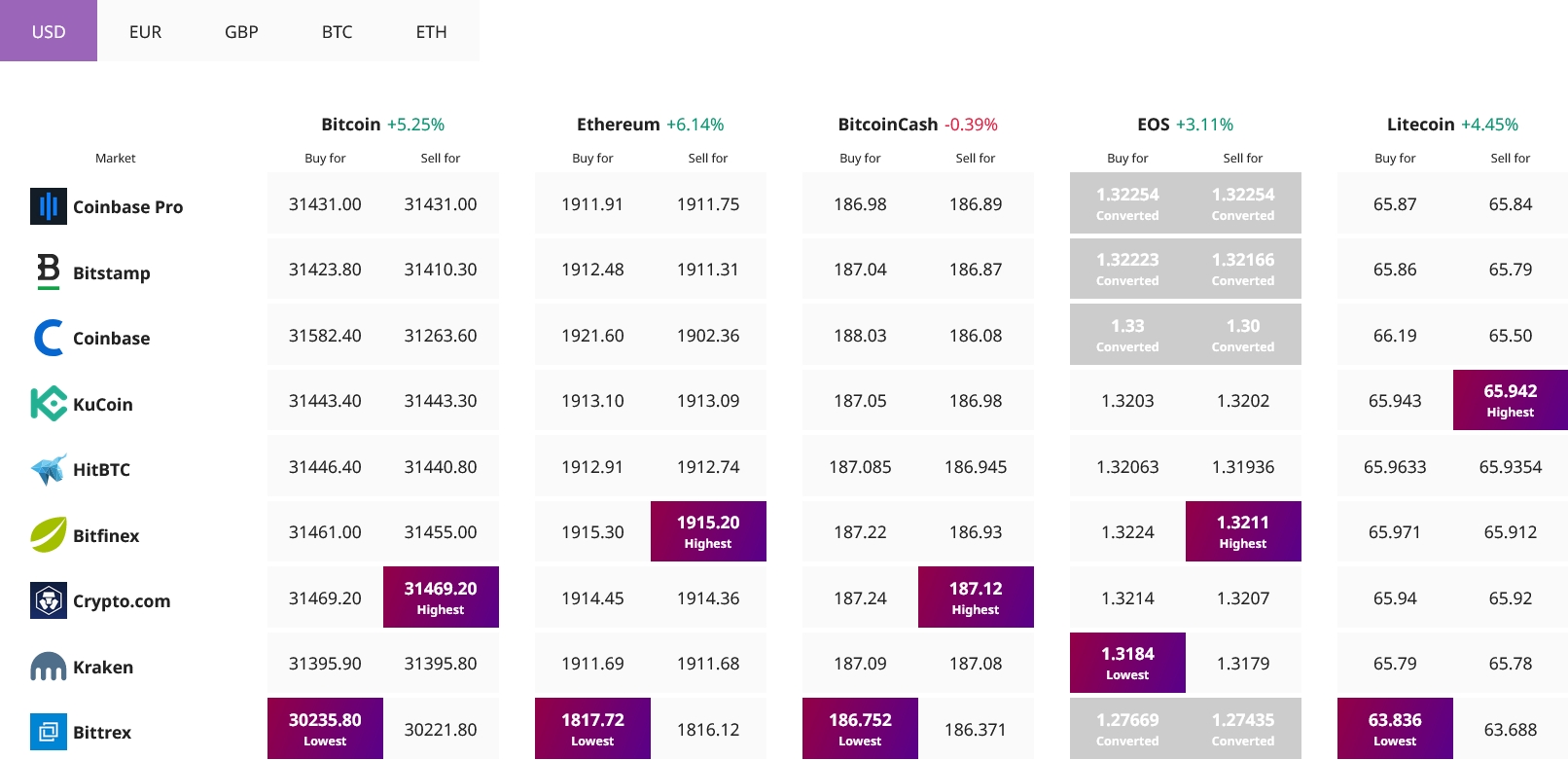Click BitcoinCash lowest buy price 186.752

860,729
